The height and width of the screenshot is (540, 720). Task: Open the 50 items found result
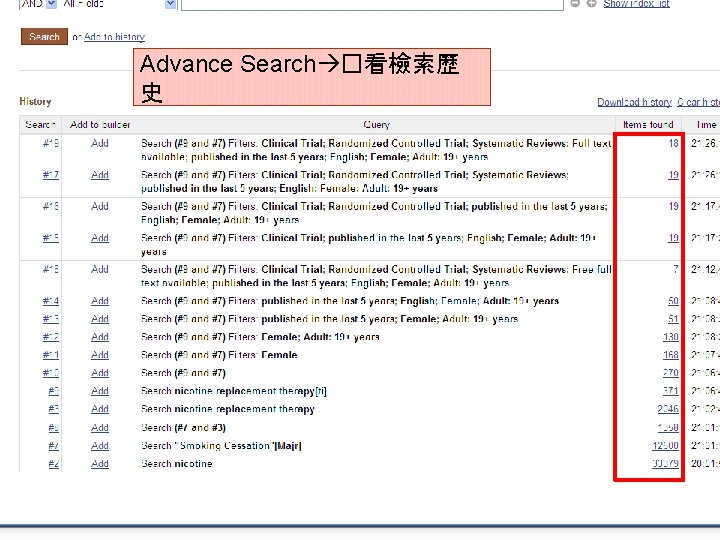[673, 301]
